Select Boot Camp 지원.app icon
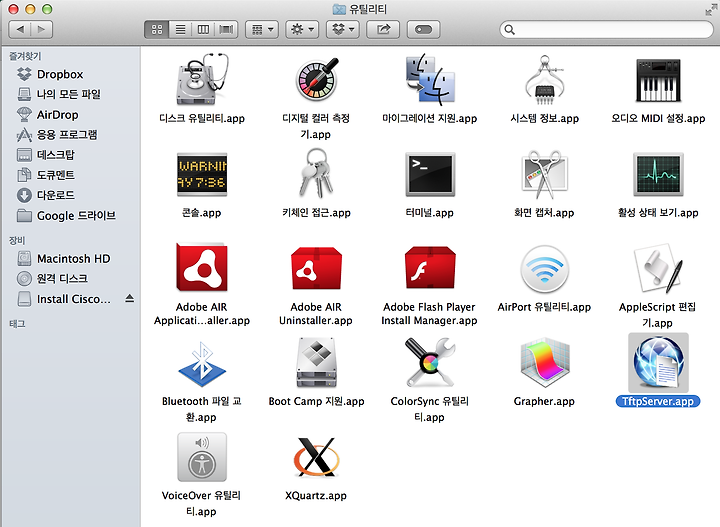 point(316,364)
